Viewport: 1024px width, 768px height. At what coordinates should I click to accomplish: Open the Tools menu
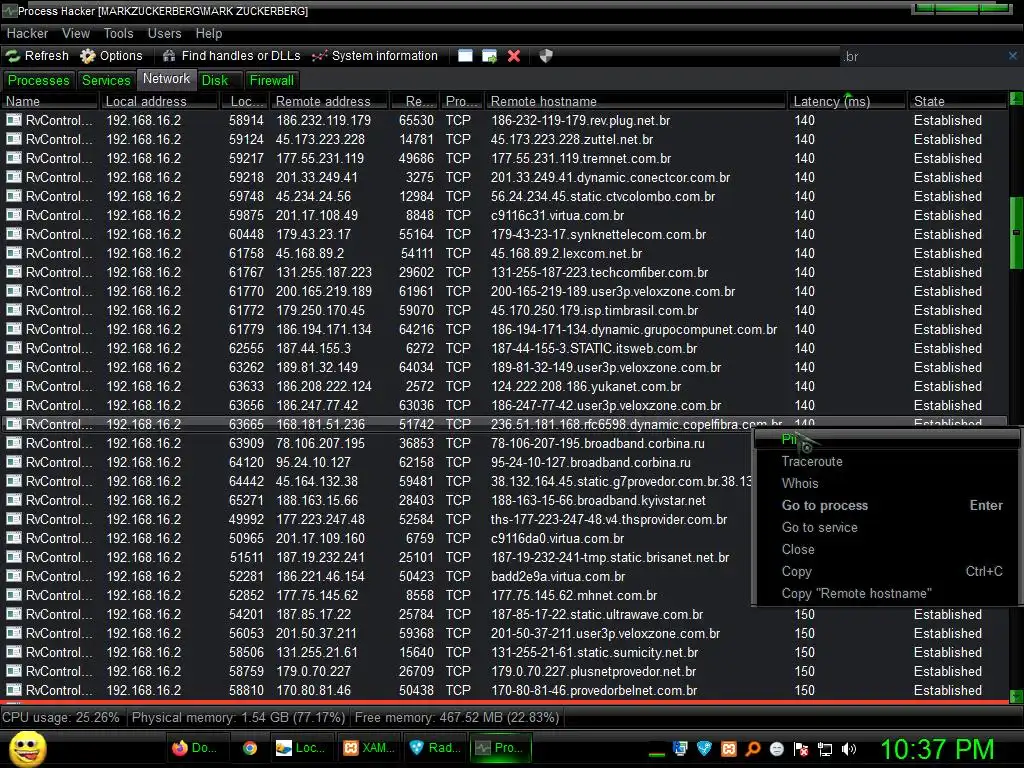[x=118, y=33]
